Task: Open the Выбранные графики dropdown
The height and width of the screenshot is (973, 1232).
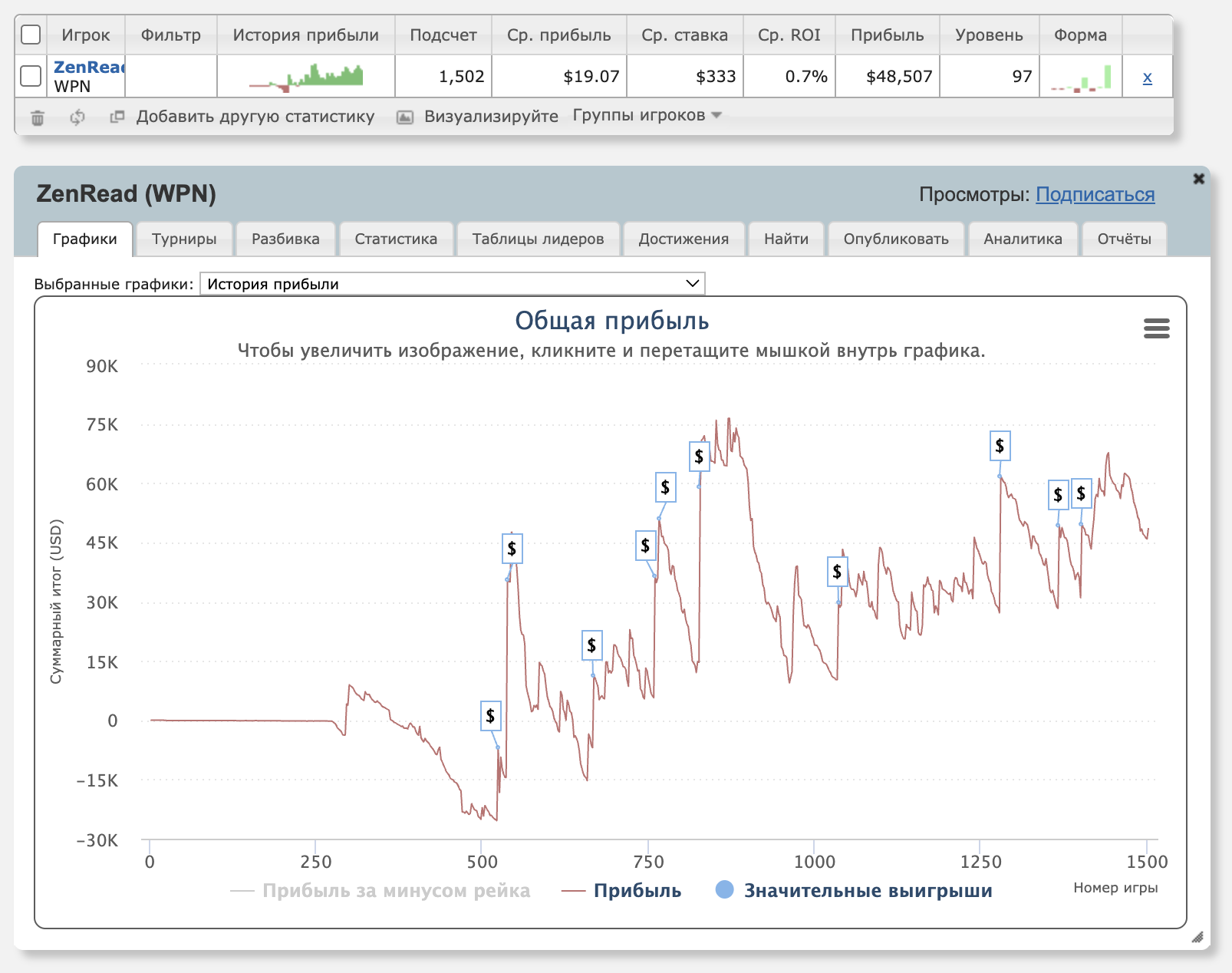Action: tap(452, 284)
